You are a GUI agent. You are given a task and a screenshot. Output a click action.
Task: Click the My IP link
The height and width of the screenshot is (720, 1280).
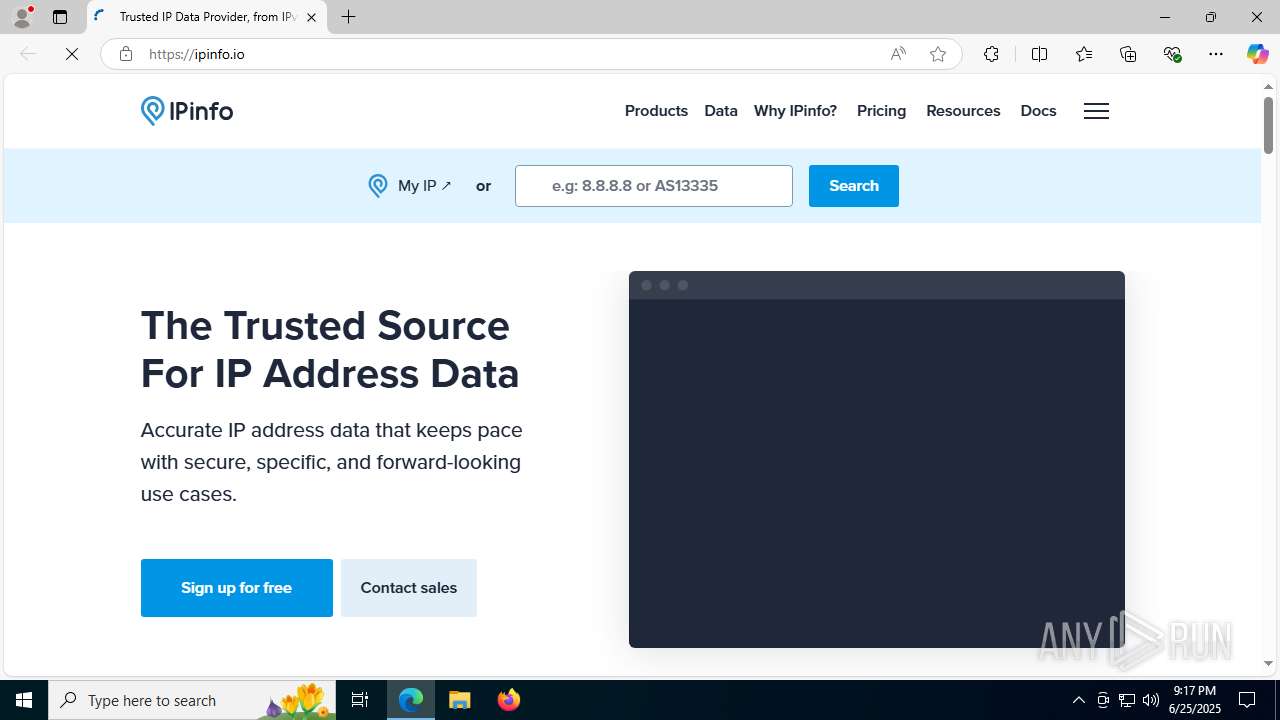410,186
